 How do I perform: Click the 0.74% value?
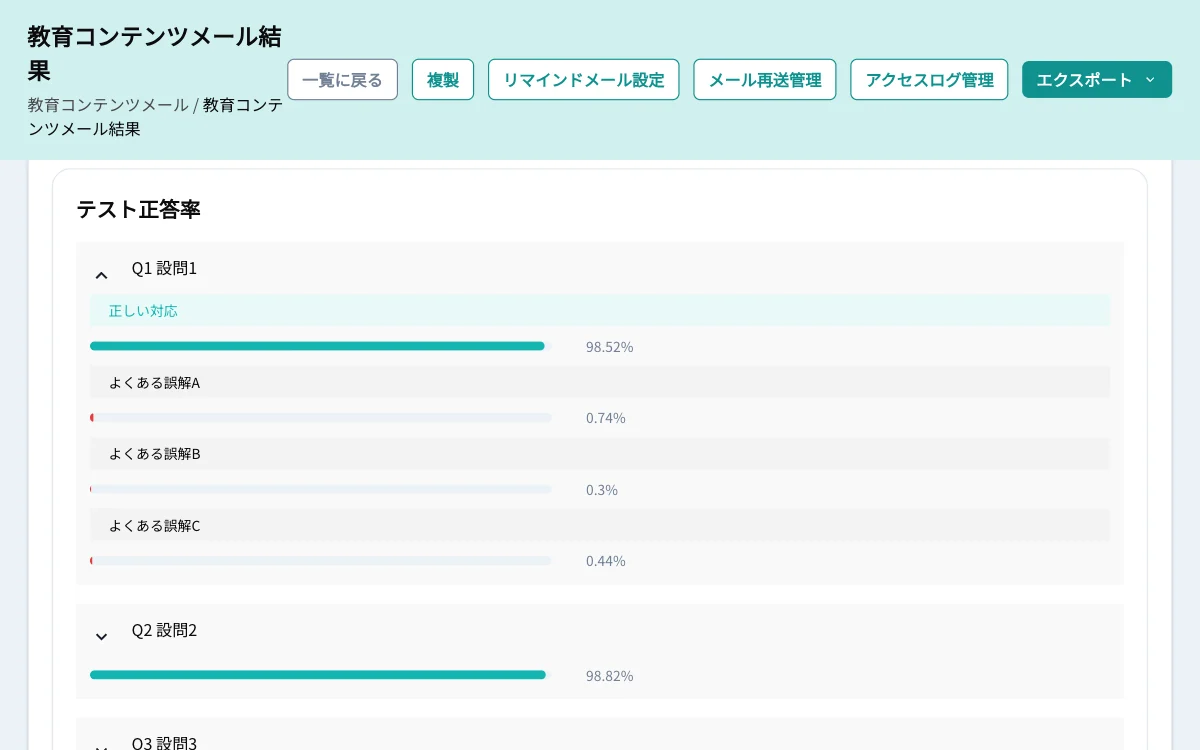pyautogui.click(x=605, y=418)
